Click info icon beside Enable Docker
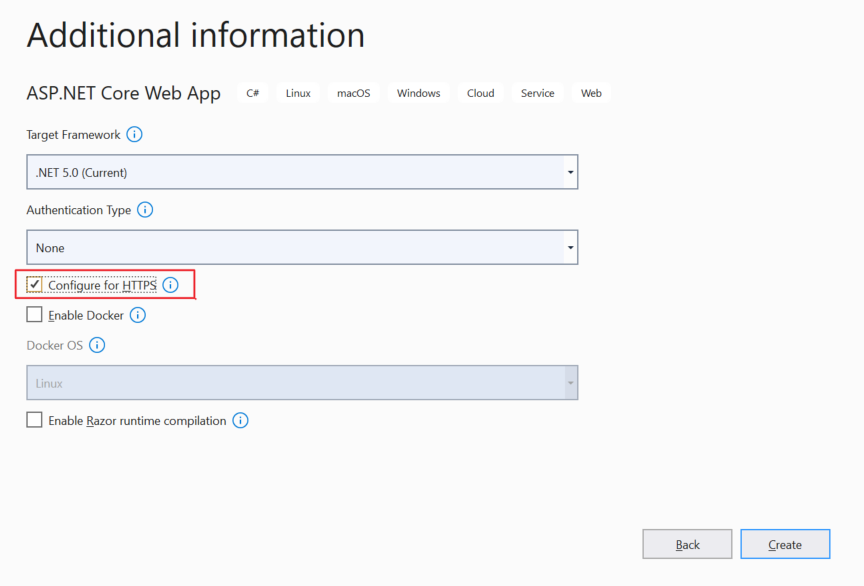The image size is (864, 586). point(138,315)
